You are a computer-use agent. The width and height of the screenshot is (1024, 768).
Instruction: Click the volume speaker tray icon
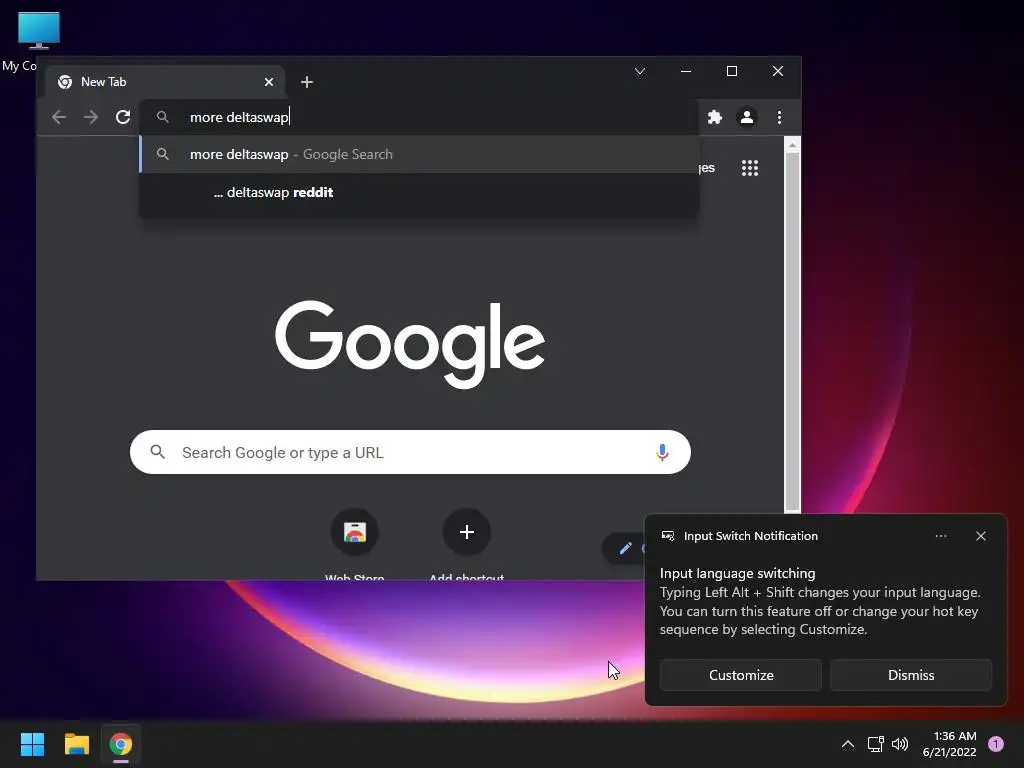900,744
